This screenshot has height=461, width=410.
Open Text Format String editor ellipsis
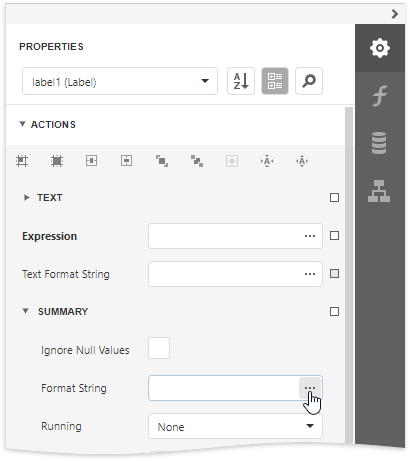(x=310, y=274)
